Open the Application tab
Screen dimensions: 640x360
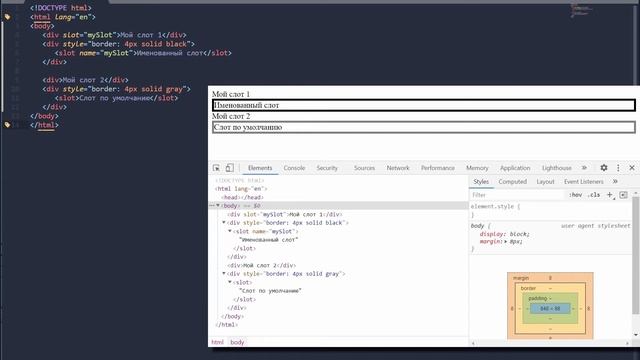pos(515,168)
